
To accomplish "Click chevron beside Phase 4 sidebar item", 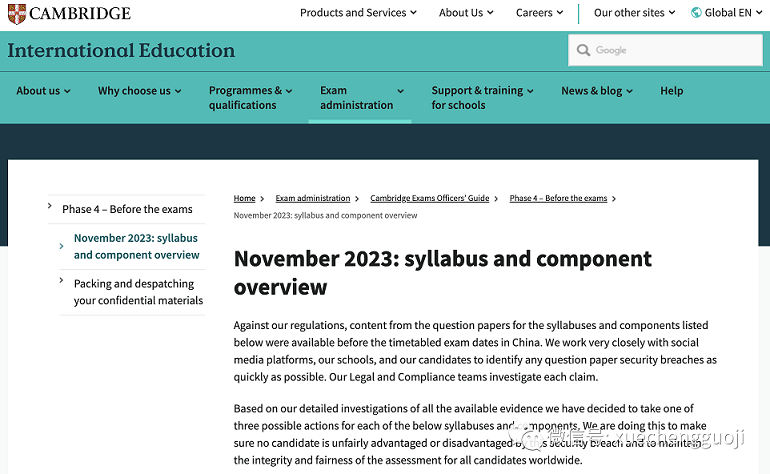I will coord(50,206).
